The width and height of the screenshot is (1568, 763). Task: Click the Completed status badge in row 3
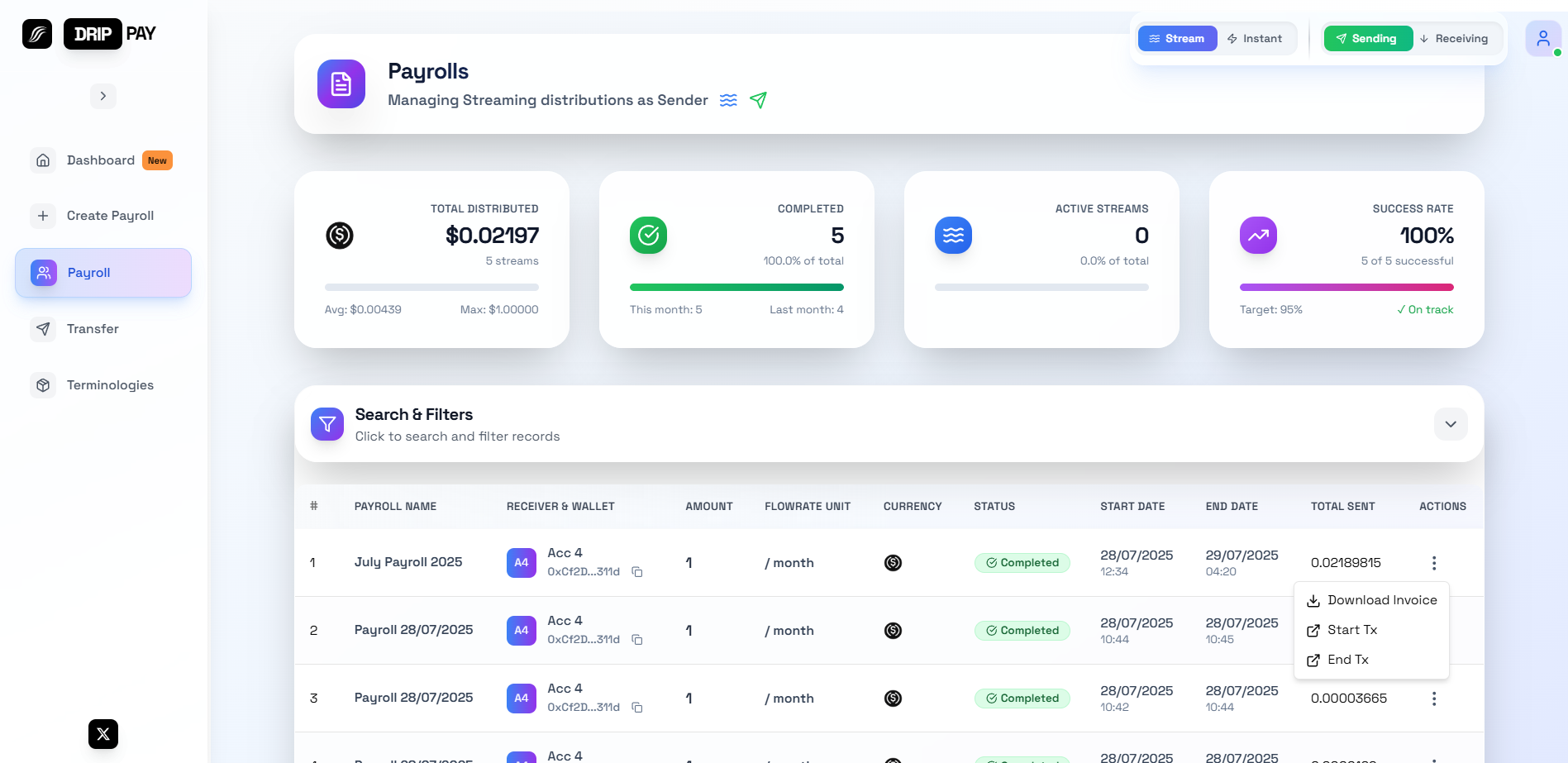click(x=1022, y=699)
